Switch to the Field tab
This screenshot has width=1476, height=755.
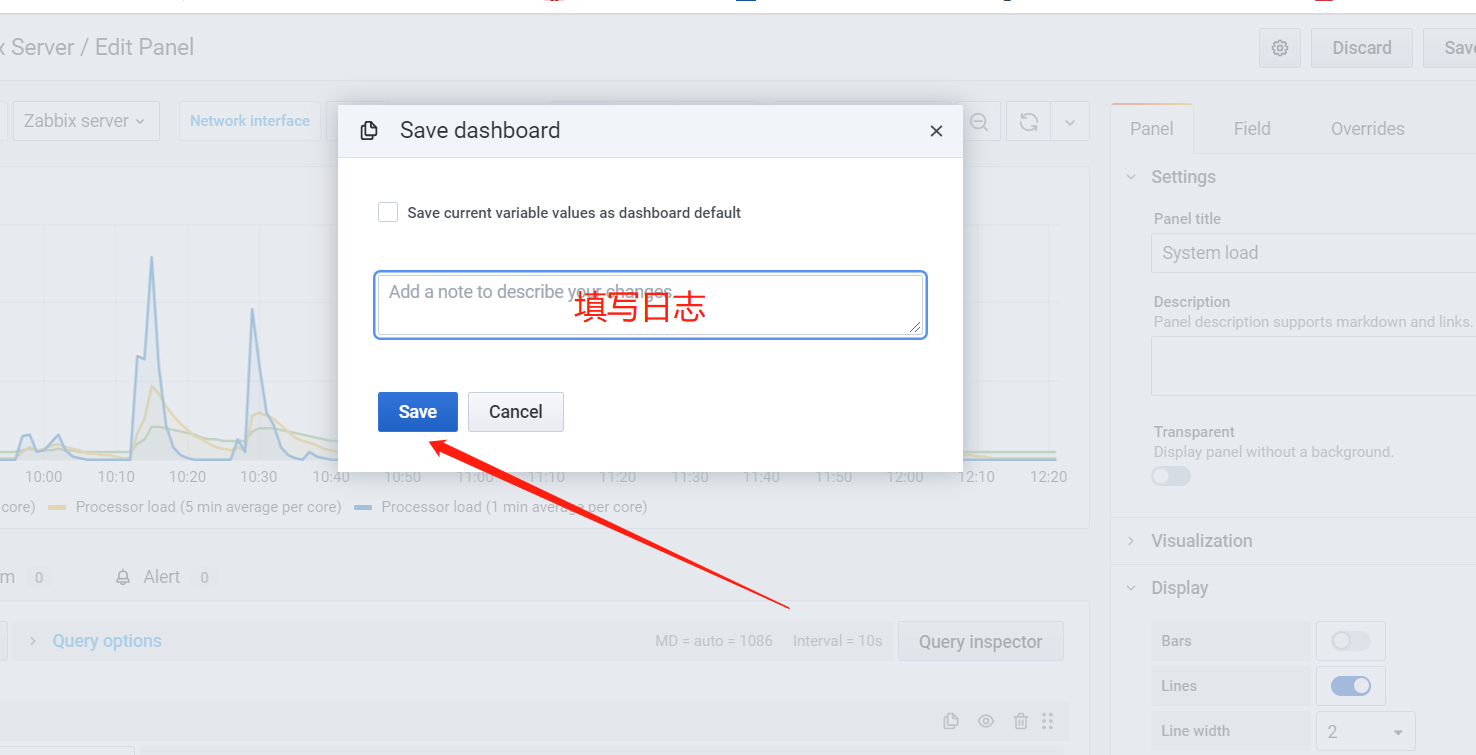[1251, 129]
